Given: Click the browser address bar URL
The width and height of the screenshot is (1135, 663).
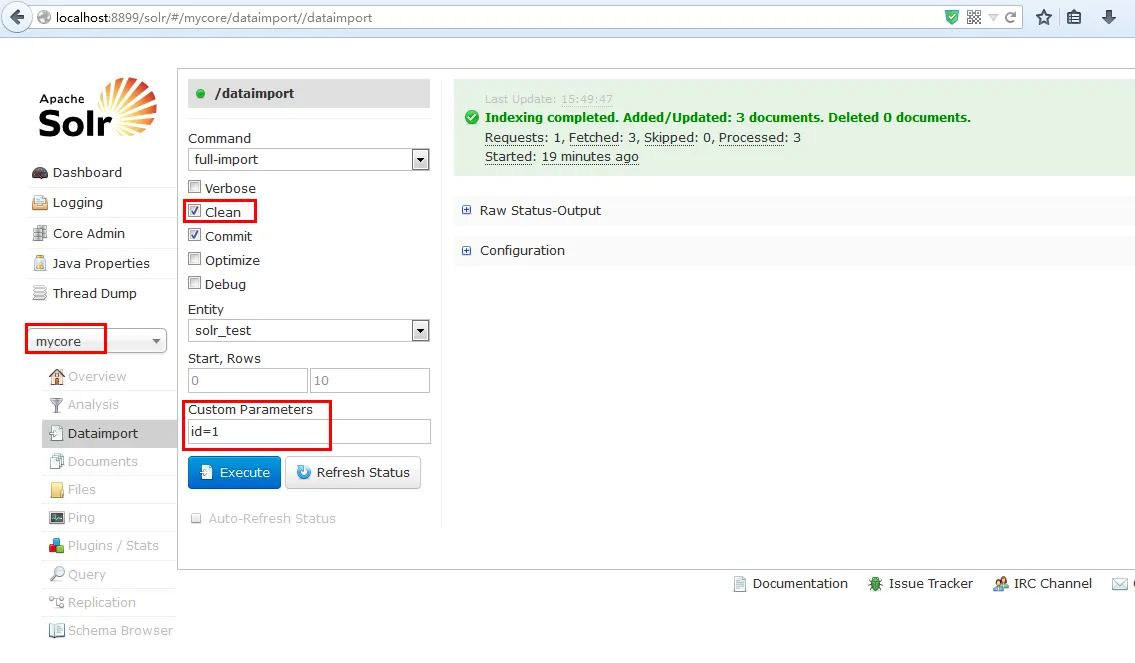Looking at the screenshot, I should coord(214,17).
